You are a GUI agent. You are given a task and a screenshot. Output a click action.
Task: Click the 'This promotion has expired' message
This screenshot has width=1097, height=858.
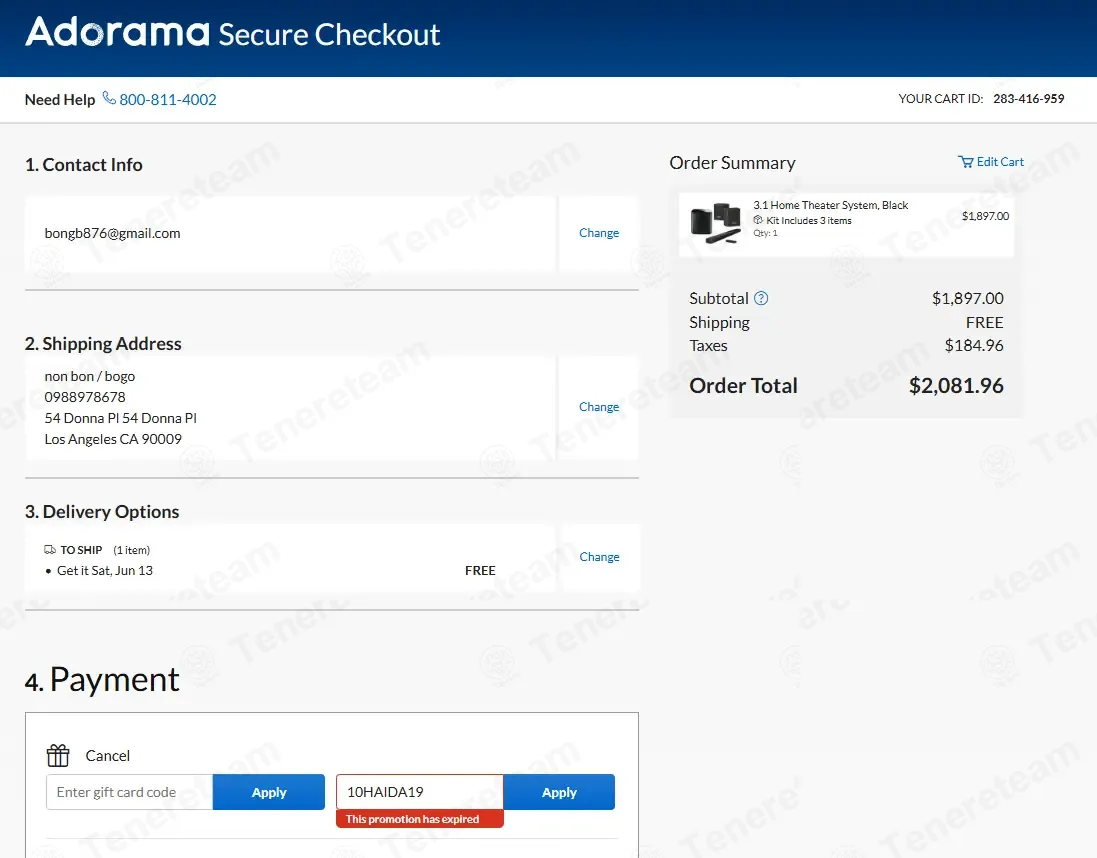[420, 819]
